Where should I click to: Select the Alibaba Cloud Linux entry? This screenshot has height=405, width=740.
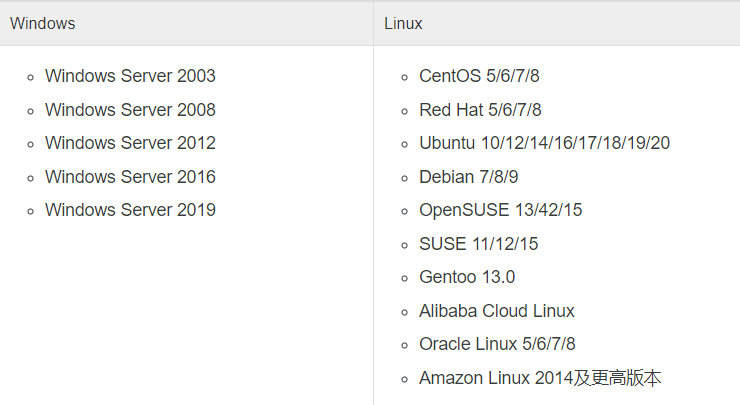(x=497, y=311)
